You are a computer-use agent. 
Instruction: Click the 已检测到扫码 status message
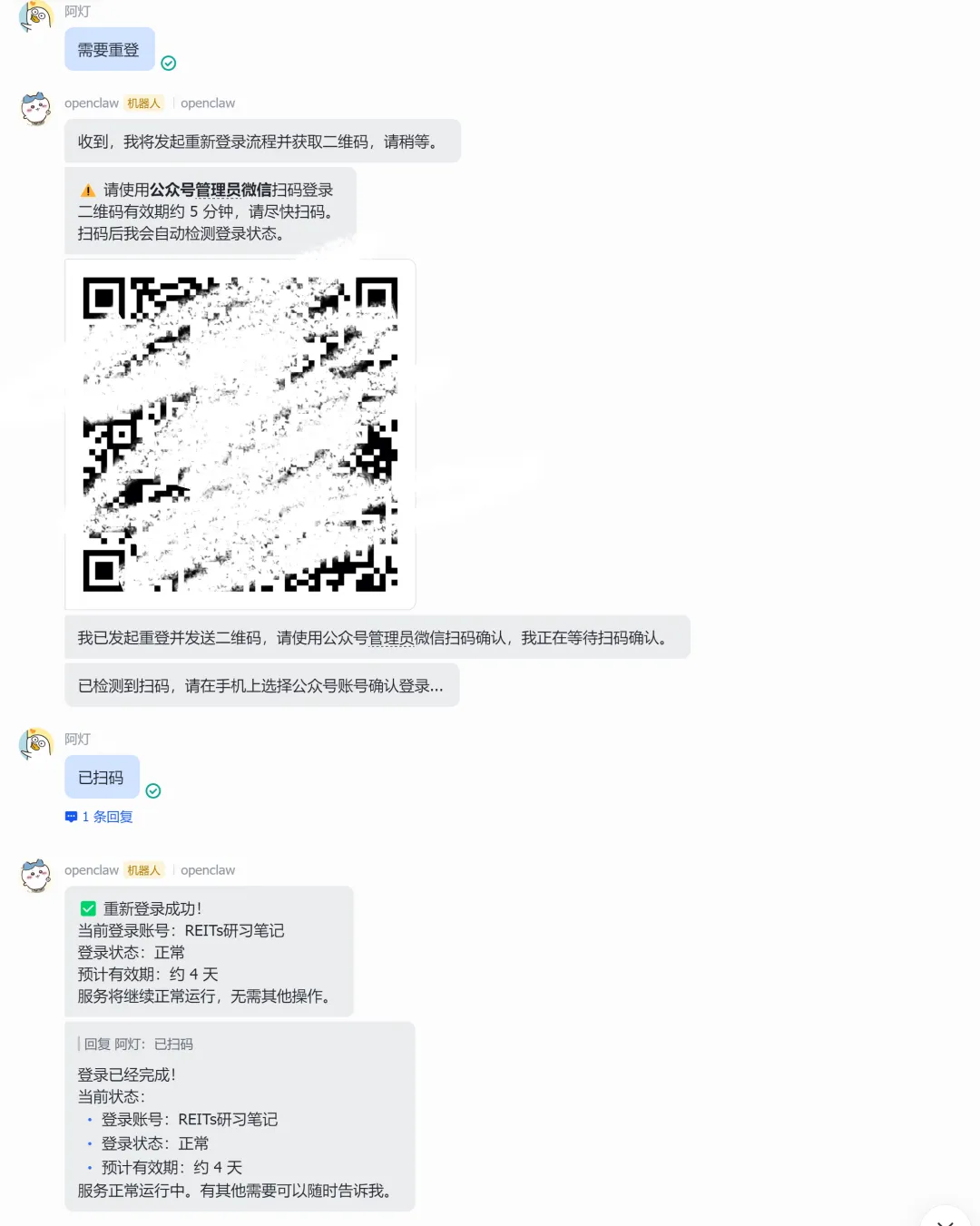261,685
